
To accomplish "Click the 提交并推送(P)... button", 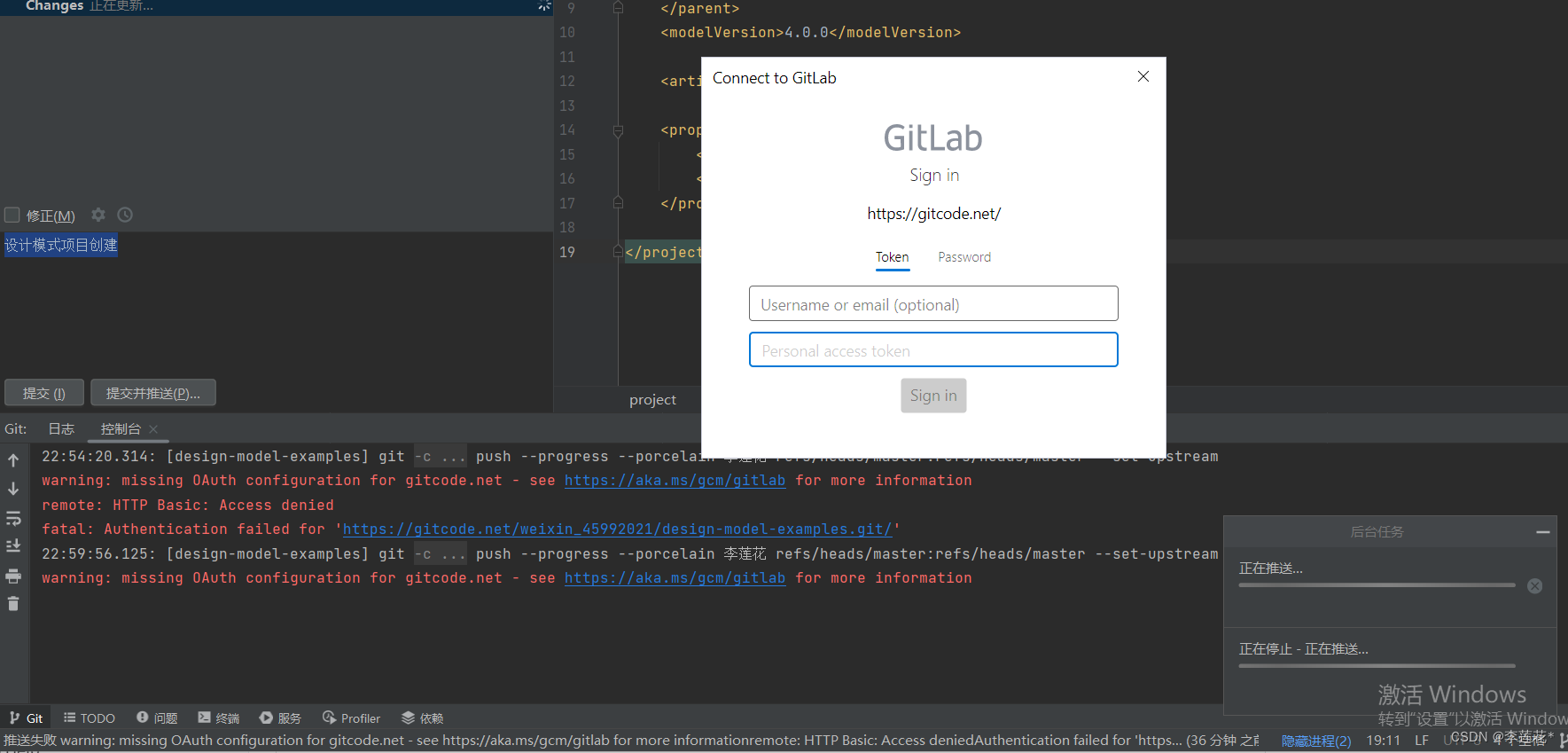I will pos(153,393).
